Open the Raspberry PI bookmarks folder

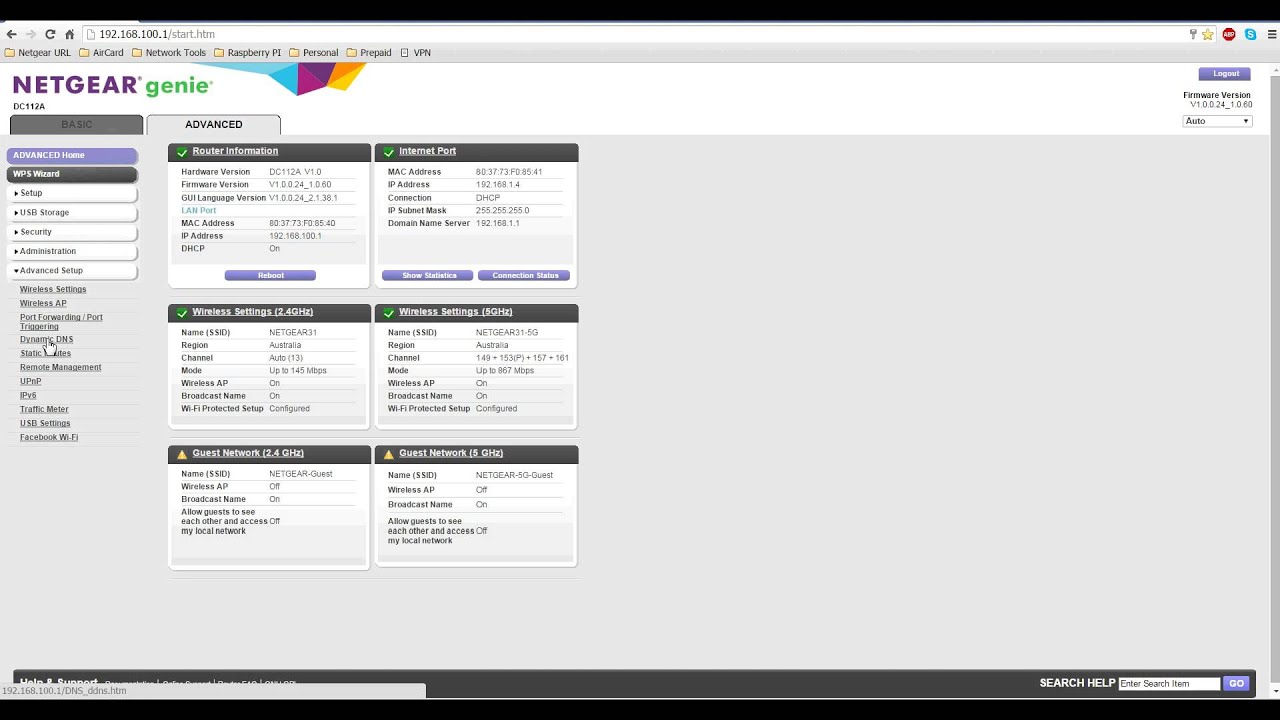click(248, 53)
